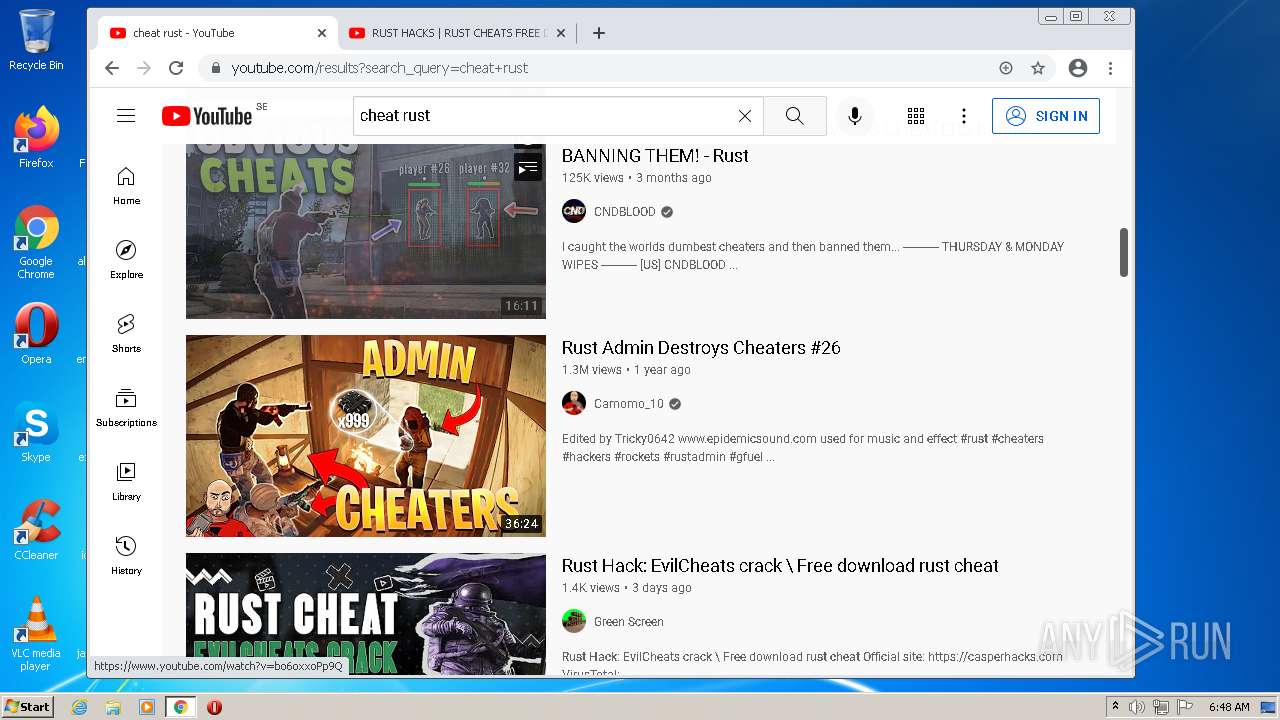Visit the Green Screen channel name

(629, 622)
